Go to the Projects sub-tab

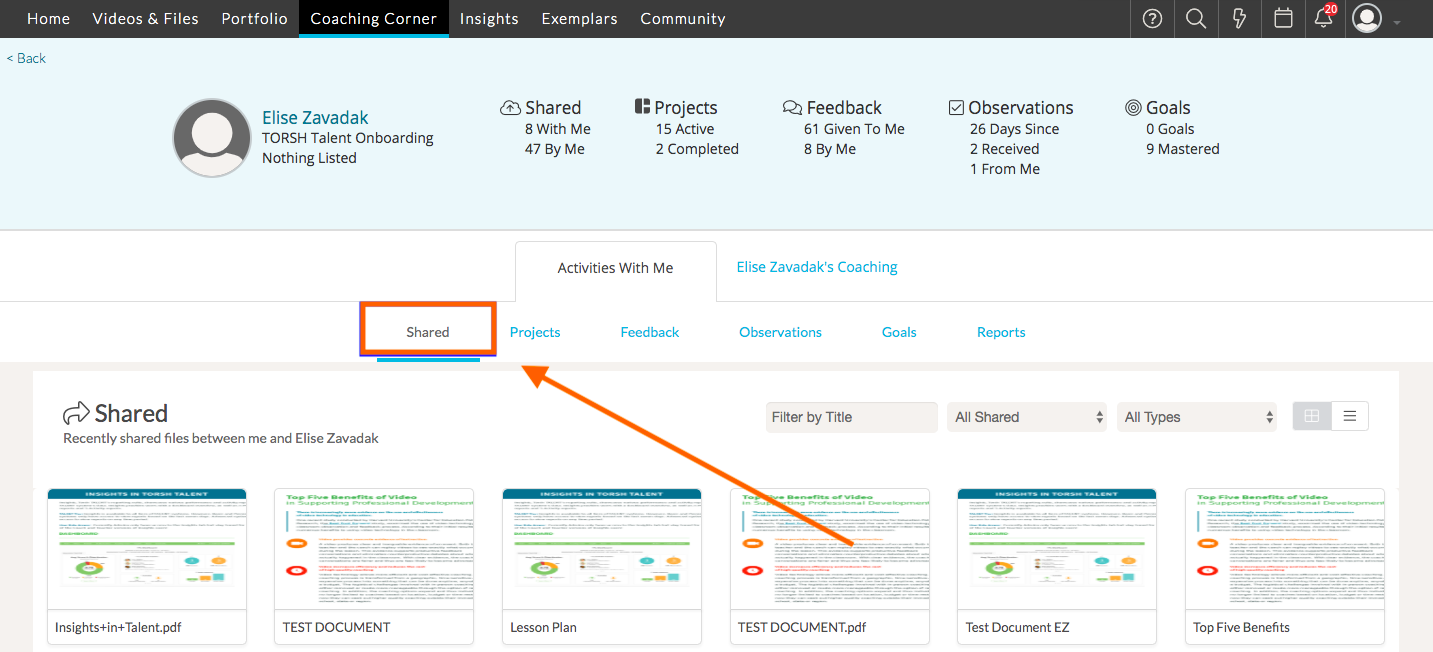pyautogui.click(x=535, y=332)
